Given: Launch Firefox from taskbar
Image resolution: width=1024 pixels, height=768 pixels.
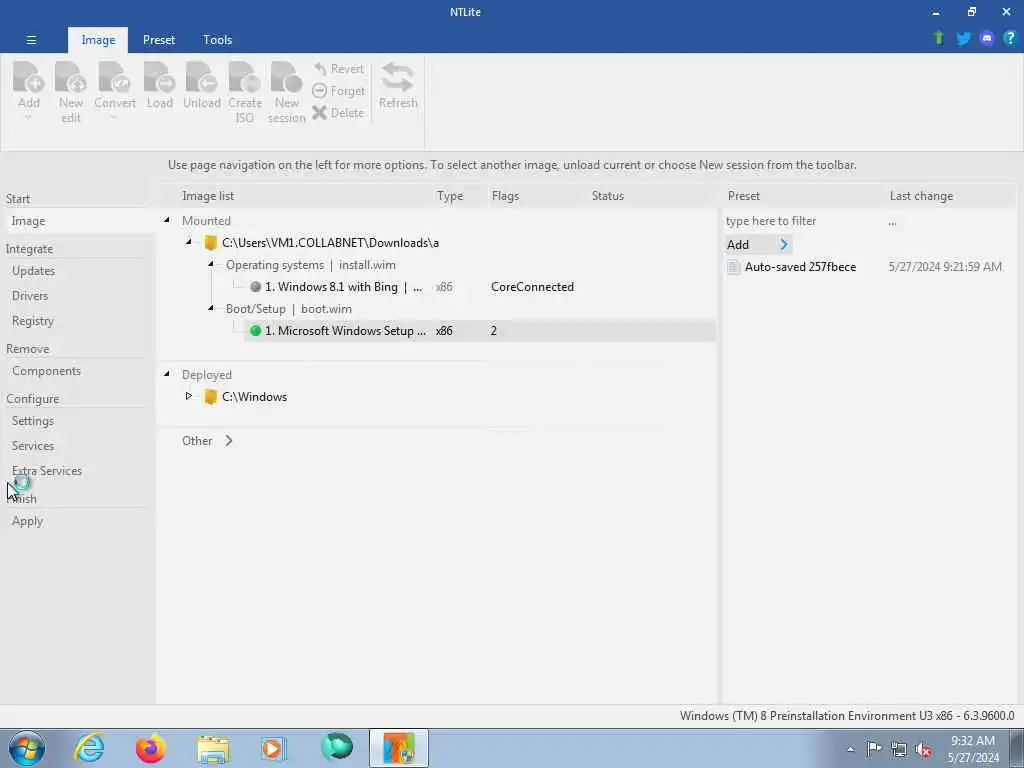Looking at the screenshot, I should (151, 748).
